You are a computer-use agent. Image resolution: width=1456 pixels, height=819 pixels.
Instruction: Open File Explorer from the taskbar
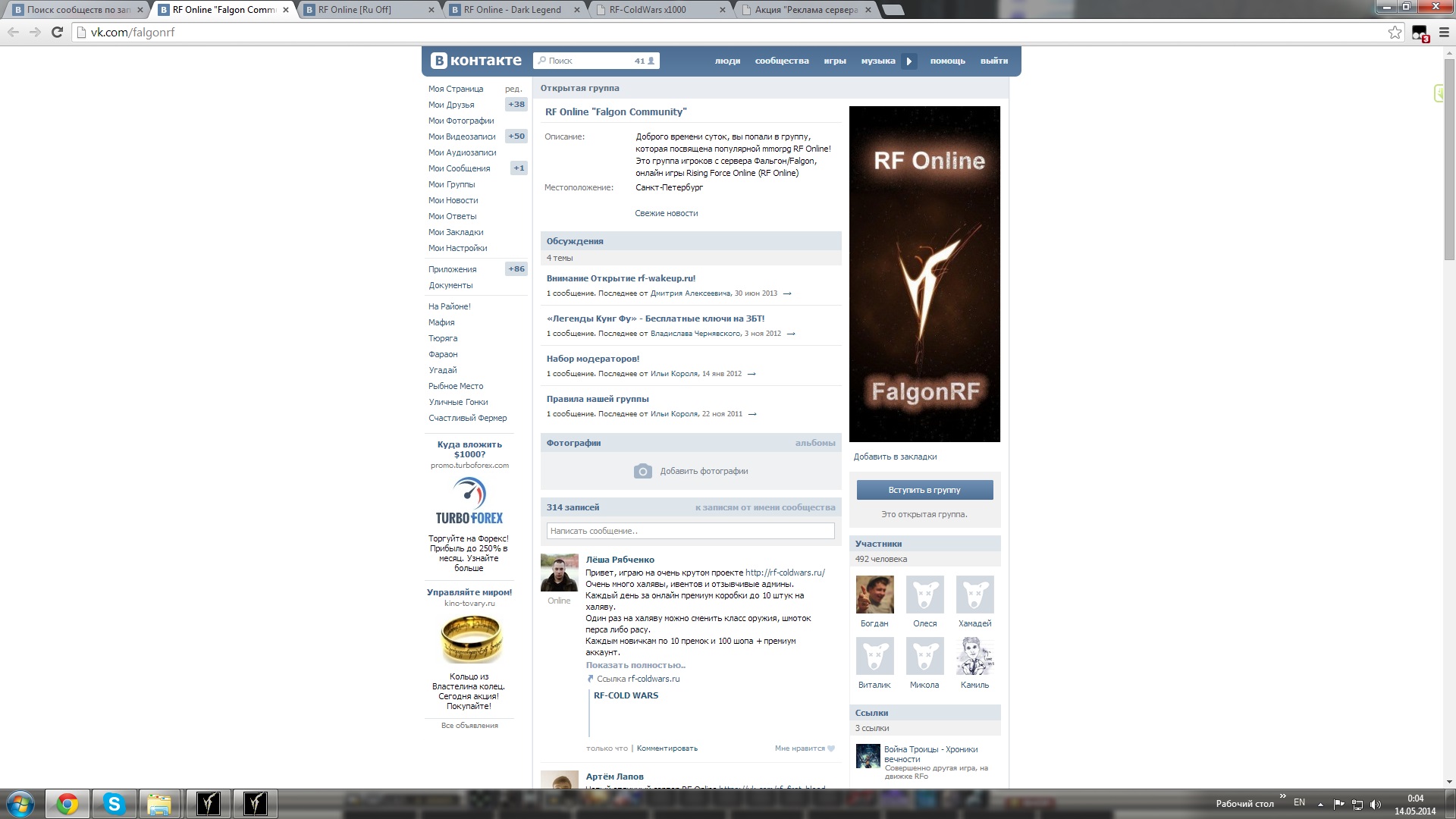pyautogui.click(x=160, y=804)
